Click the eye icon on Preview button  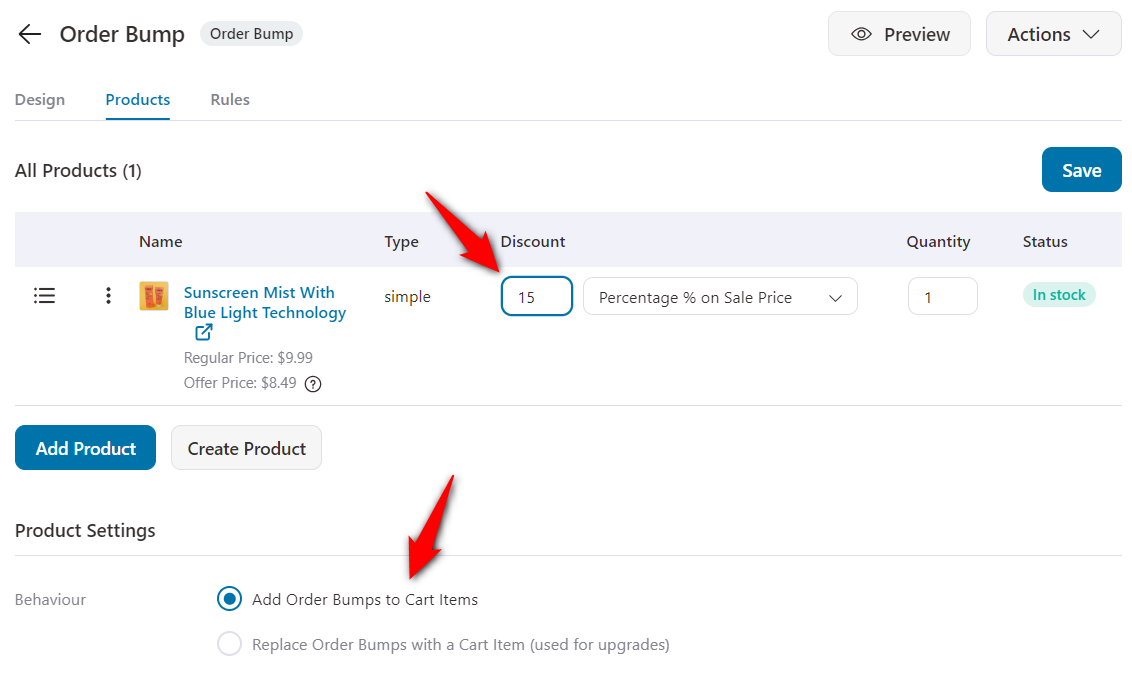click(x=861, y=33)
